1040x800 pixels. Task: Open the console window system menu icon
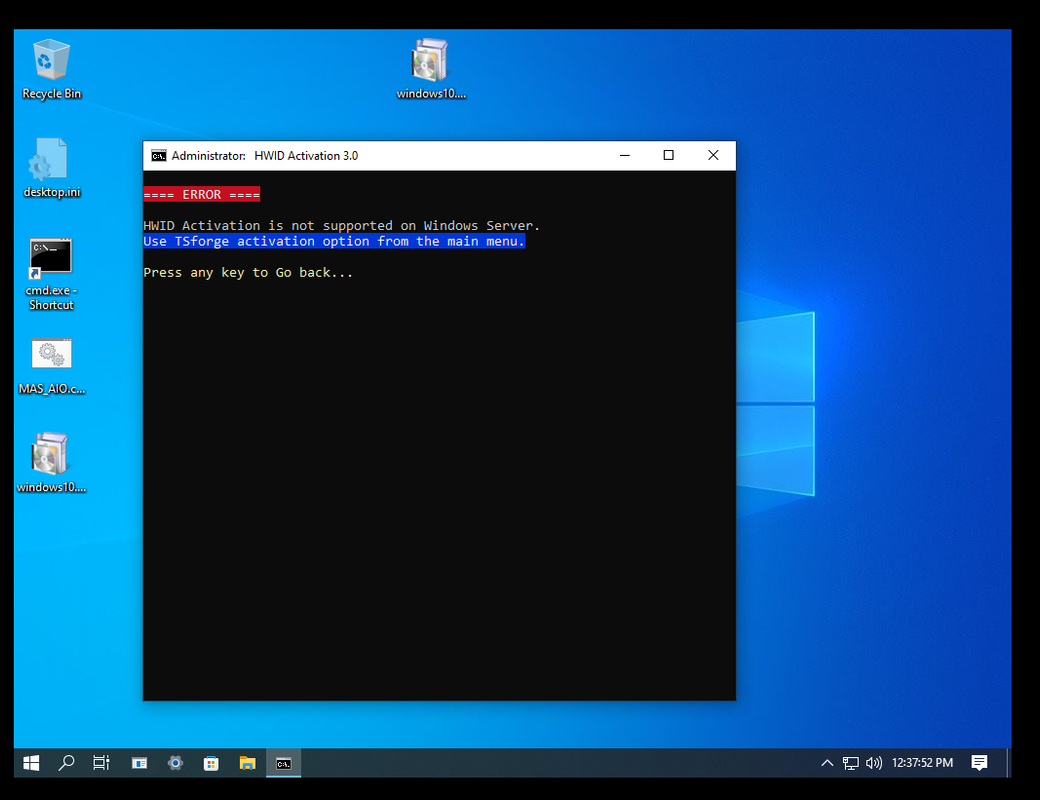click(x=159, y=156)
